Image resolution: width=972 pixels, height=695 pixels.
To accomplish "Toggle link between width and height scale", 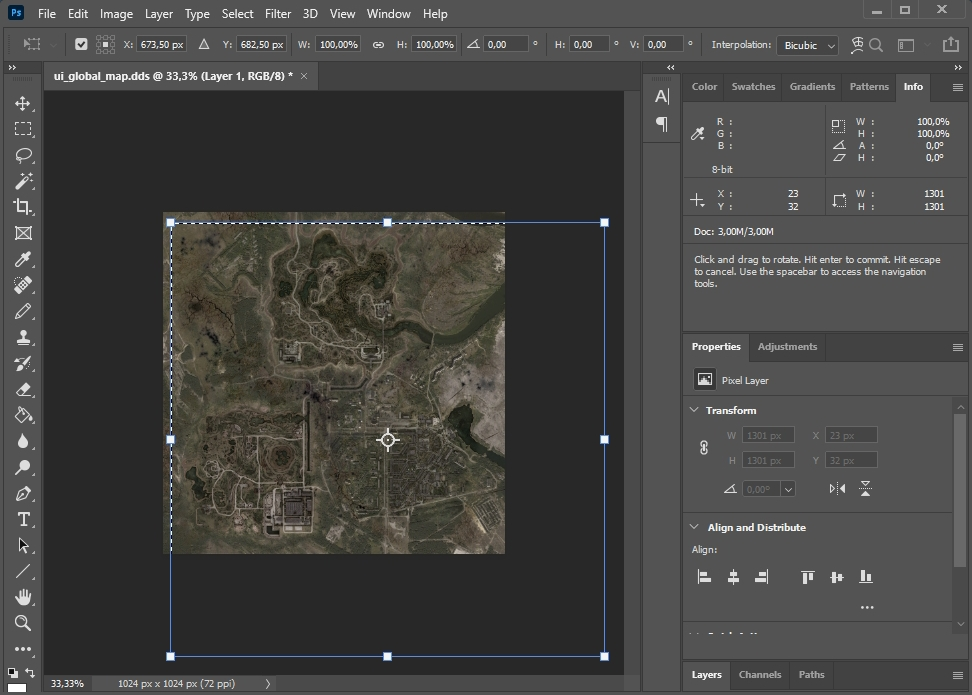I will tap(378, 45).
